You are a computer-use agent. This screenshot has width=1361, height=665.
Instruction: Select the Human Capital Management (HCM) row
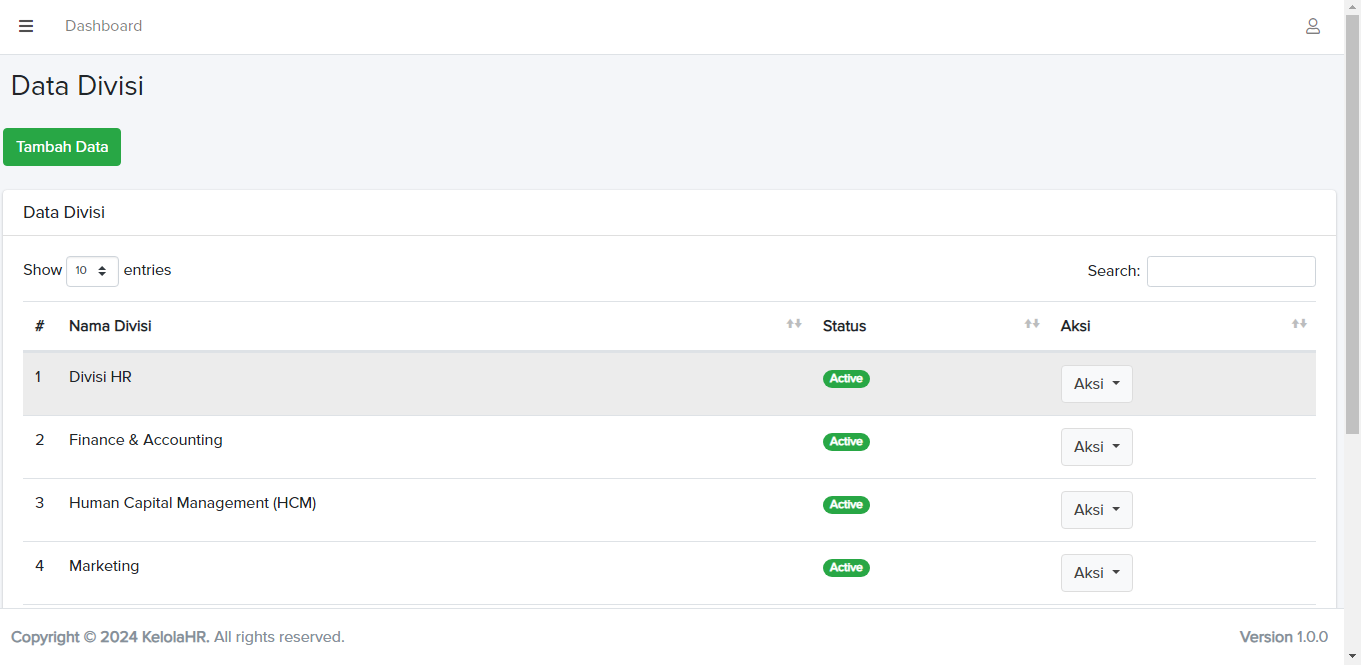coord(192,503)
